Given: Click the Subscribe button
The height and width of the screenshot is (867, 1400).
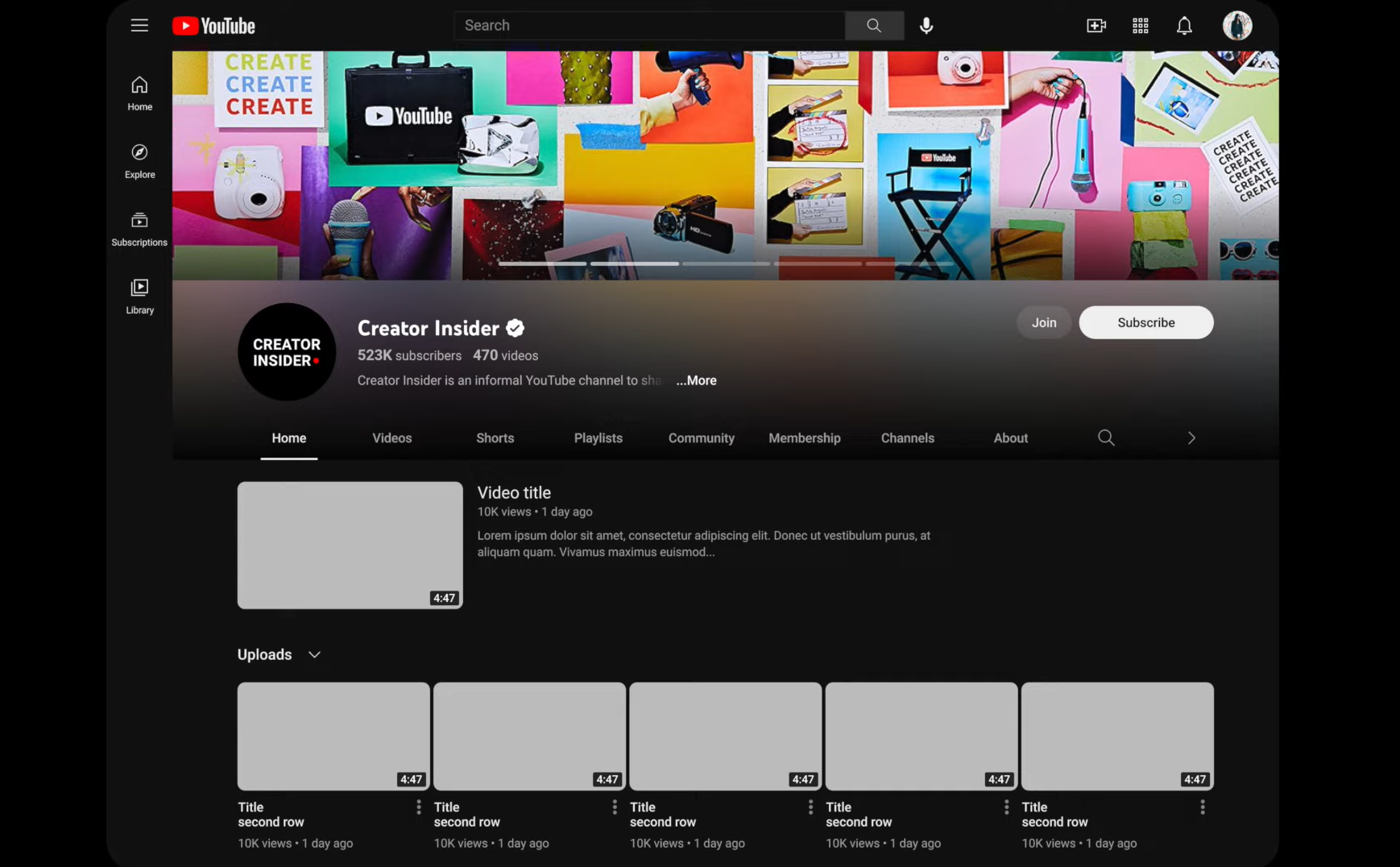Looking at the screenshot, I should pyautogui.click(x=1146, y=322).
